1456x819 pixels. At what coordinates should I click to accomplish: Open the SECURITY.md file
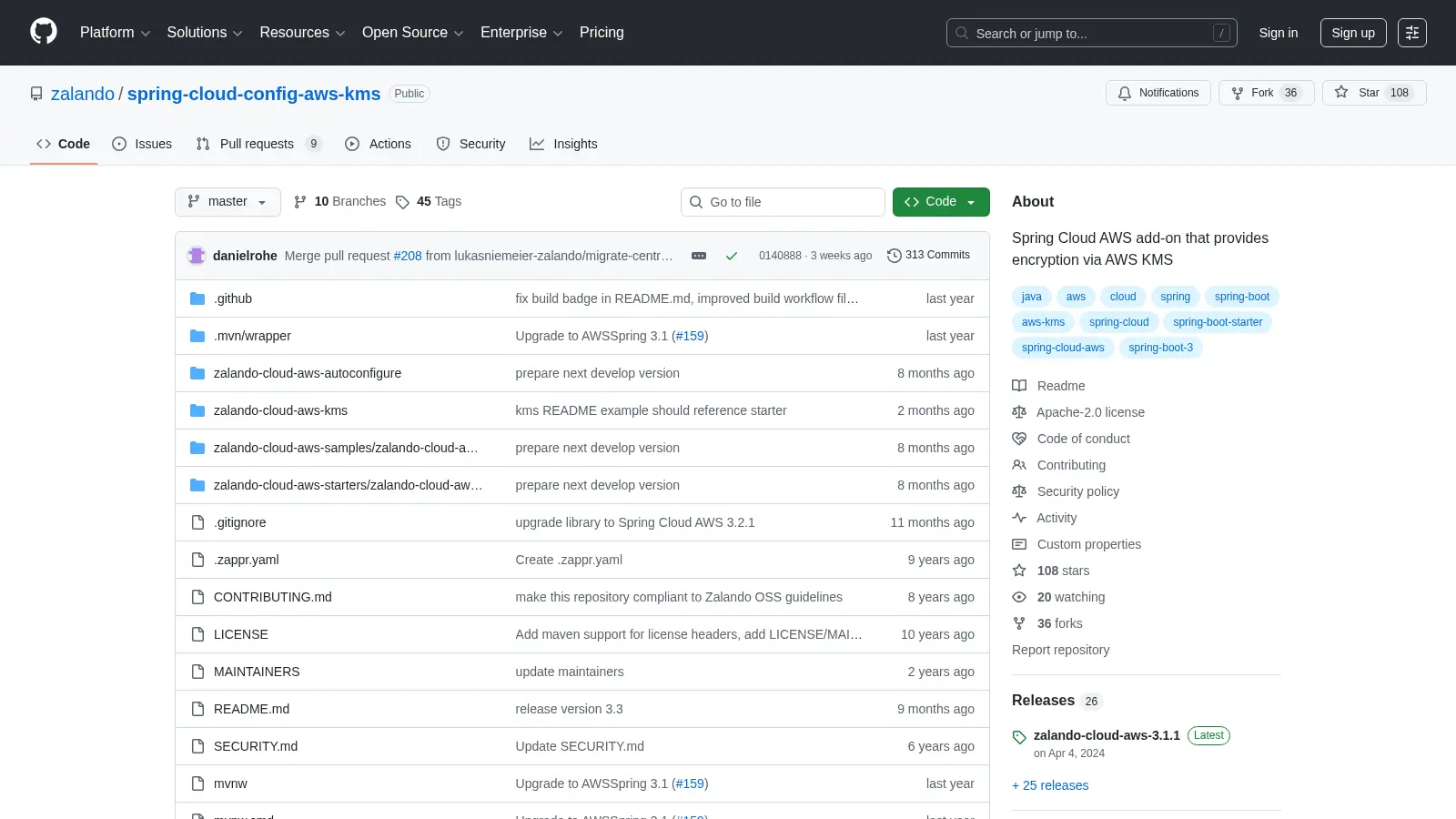[256, 746]
